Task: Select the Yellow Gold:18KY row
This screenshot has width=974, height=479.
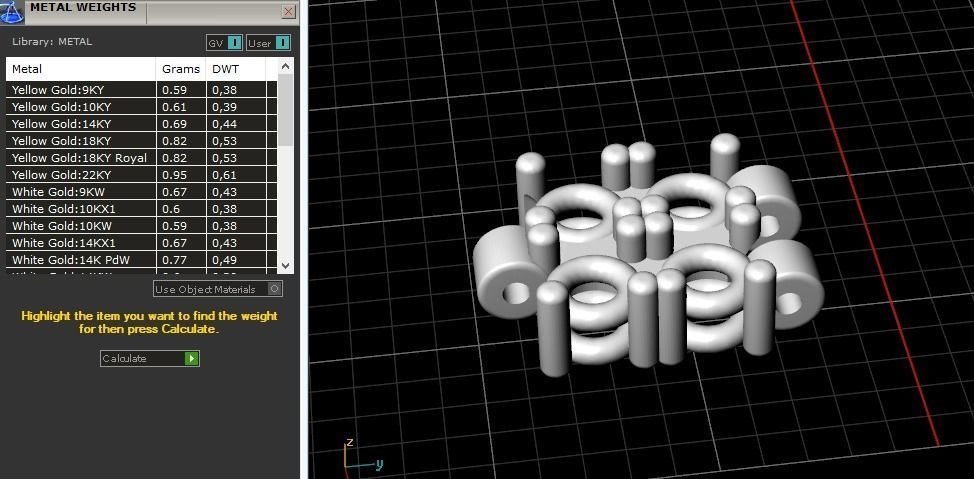Action: pos(142,140)
